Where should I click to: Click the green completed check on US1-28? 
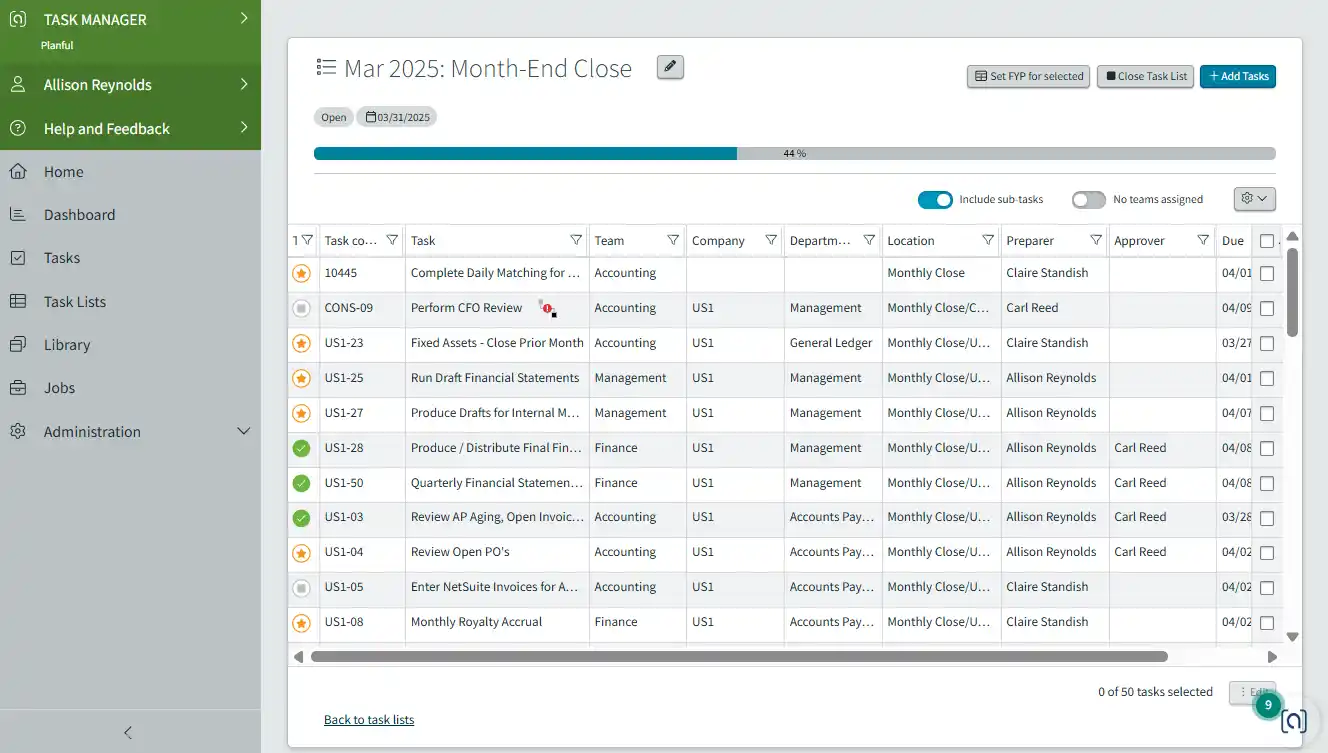pyautogui.click(x=301, y=448)
